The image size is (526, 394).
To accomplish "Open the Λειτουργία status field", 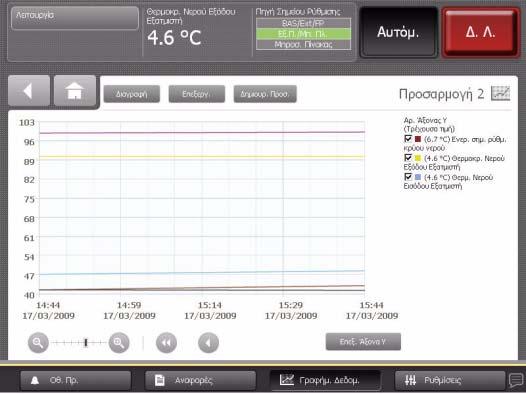I will (x=75, y=18).
